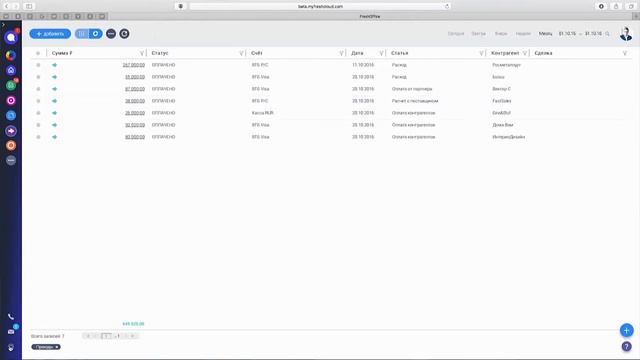640x360 pixels.
Task: Select the Сегодня period filter
Action: pyautogui.click(x=456, y=33)
